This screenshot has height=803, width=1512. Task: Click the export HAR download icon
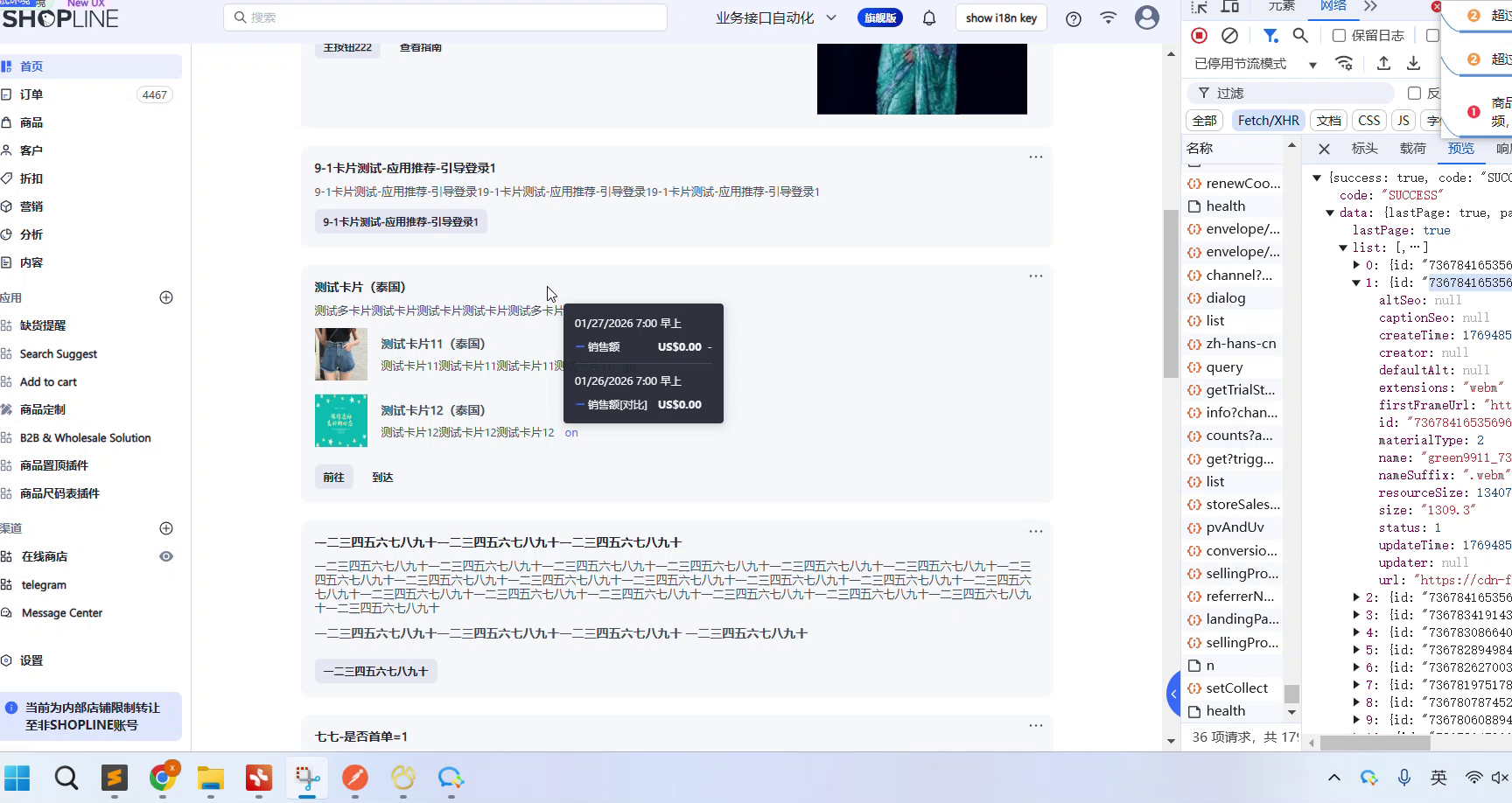(x=1413, y=63)
